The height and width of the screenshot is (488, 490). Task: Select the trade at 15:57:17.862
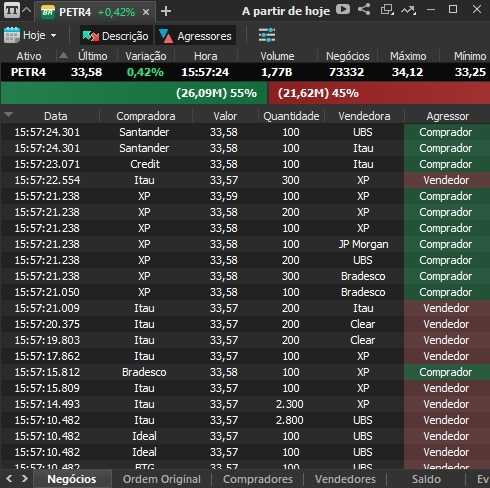[x=245, y=356]
